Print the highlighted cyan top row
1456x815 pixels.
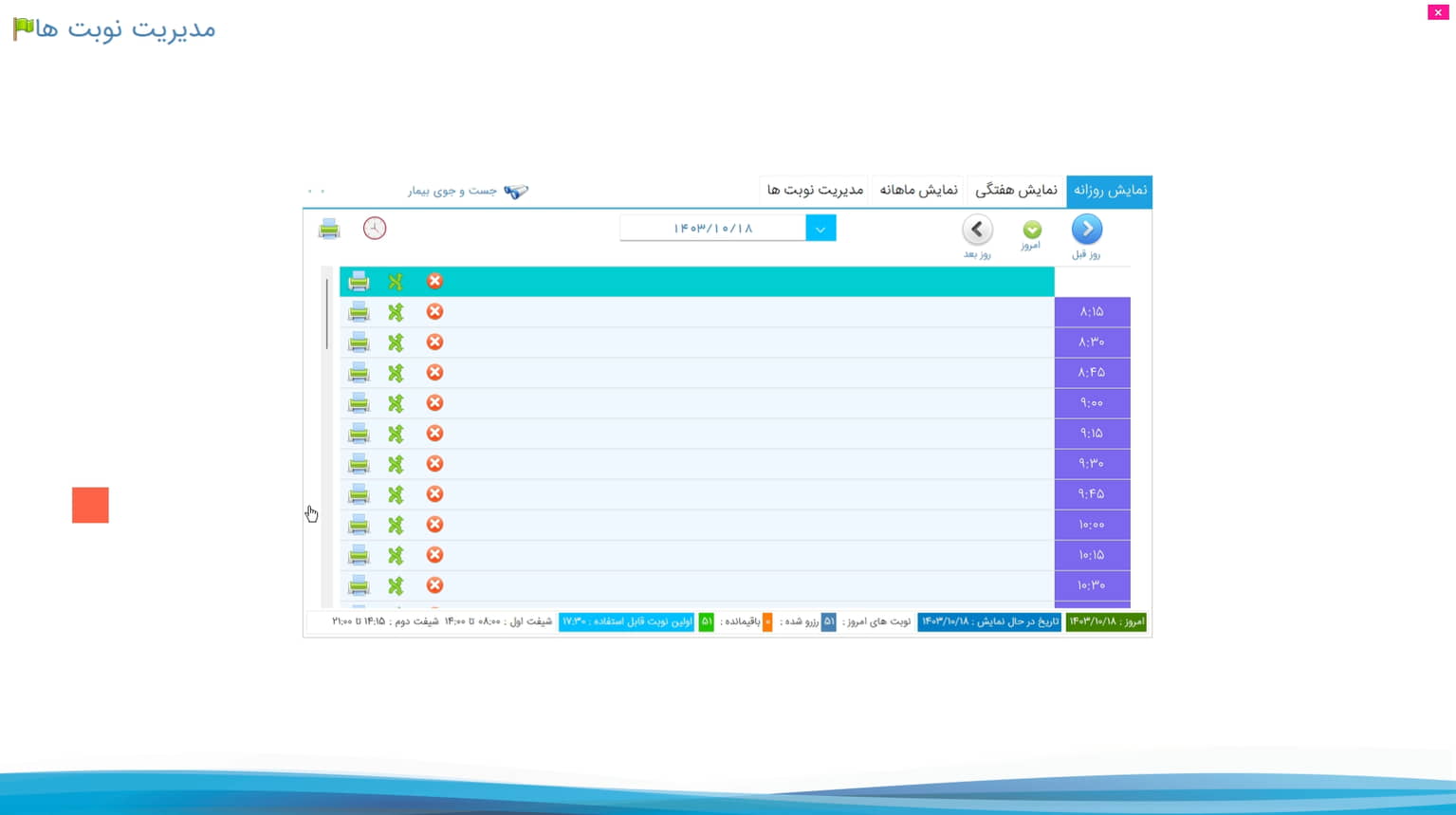point(359,282)
